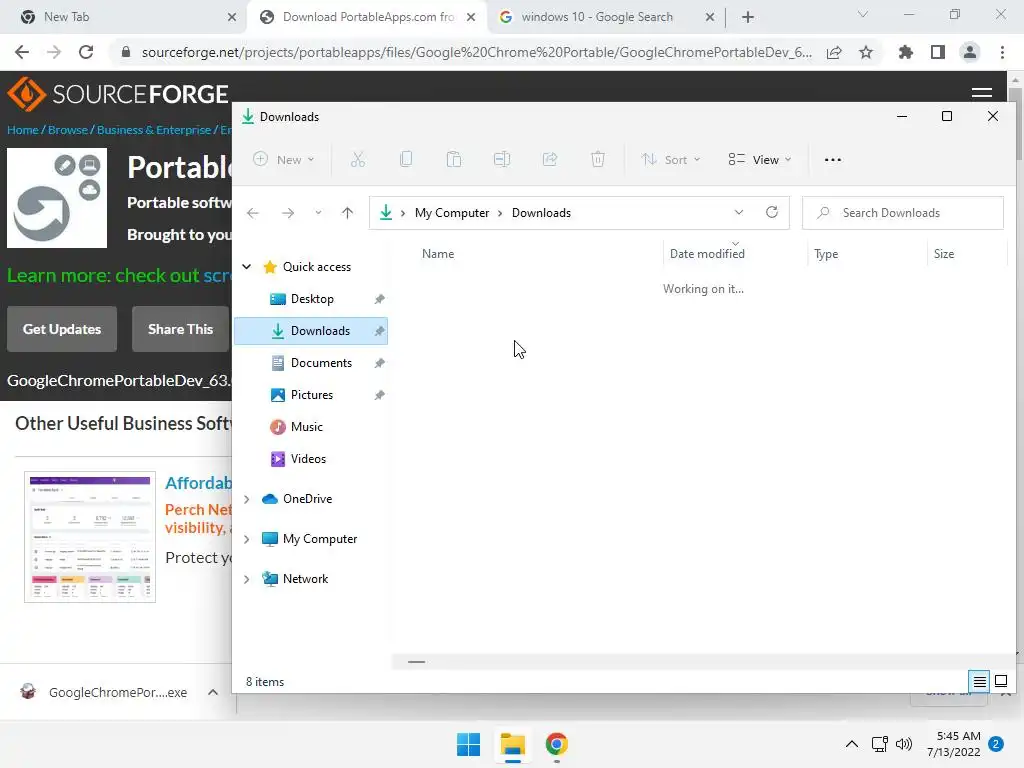Go up one folder level in Explorer

pyautogui.click(x=347, y=213)
